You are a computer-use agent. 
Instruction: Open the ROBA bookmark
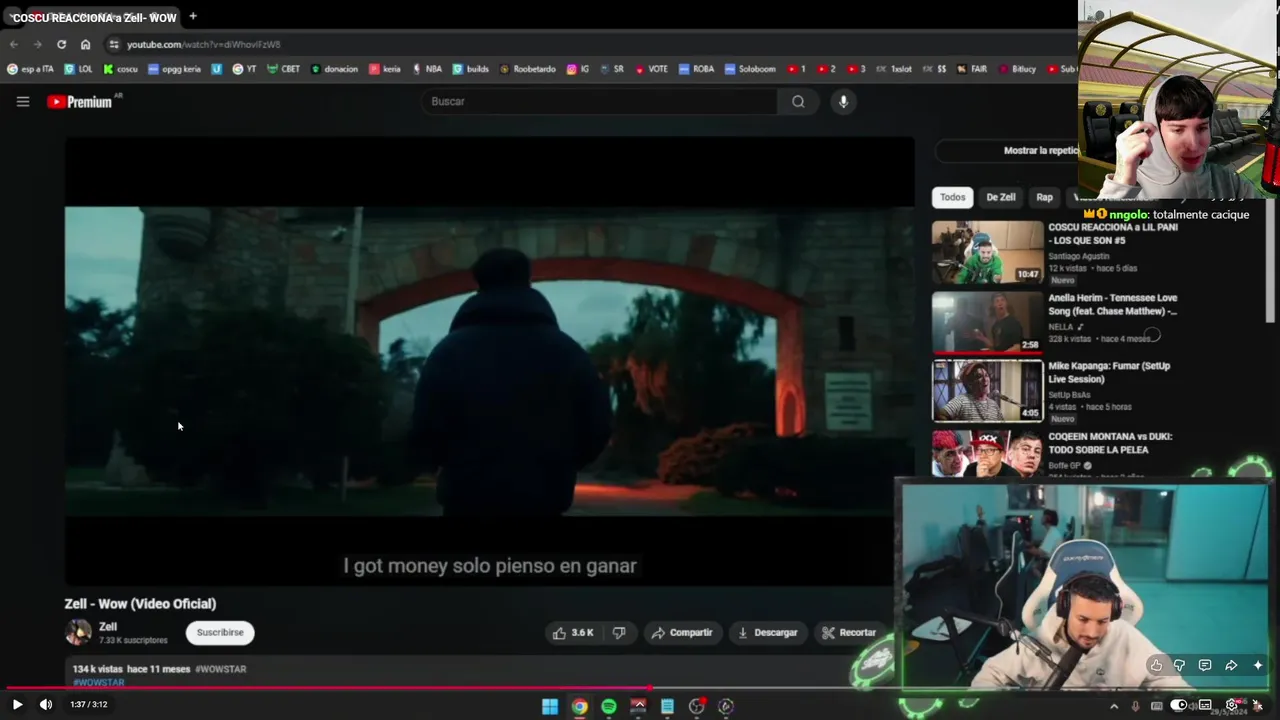tap(696, 69)
